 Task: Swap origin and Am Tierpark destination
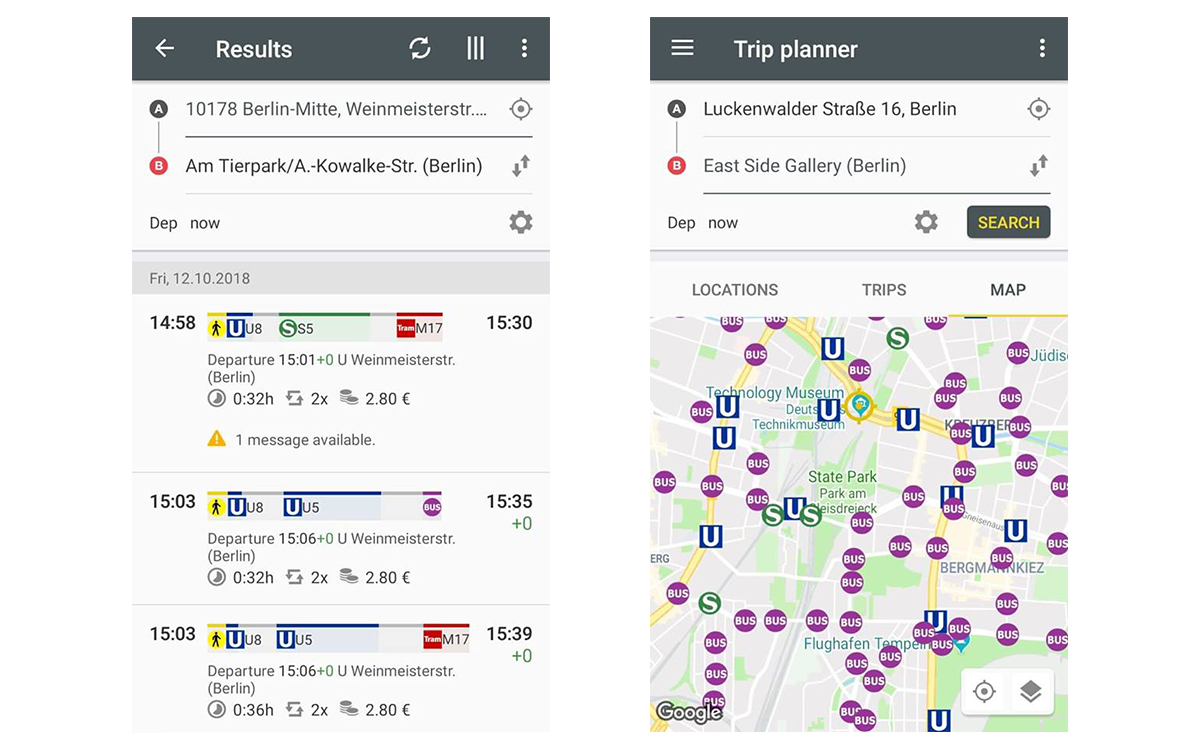(x=520, y=166)
